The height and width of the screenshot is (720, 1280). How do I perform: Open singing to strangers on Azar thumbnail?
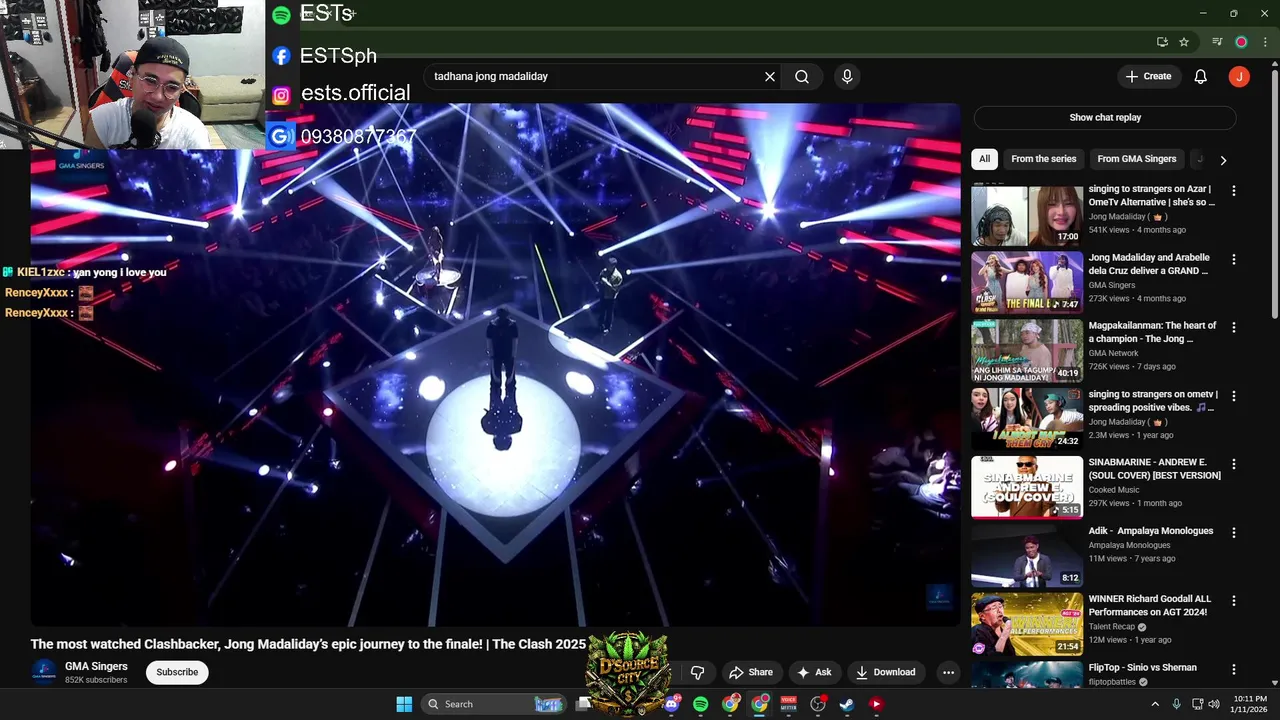1027,215
